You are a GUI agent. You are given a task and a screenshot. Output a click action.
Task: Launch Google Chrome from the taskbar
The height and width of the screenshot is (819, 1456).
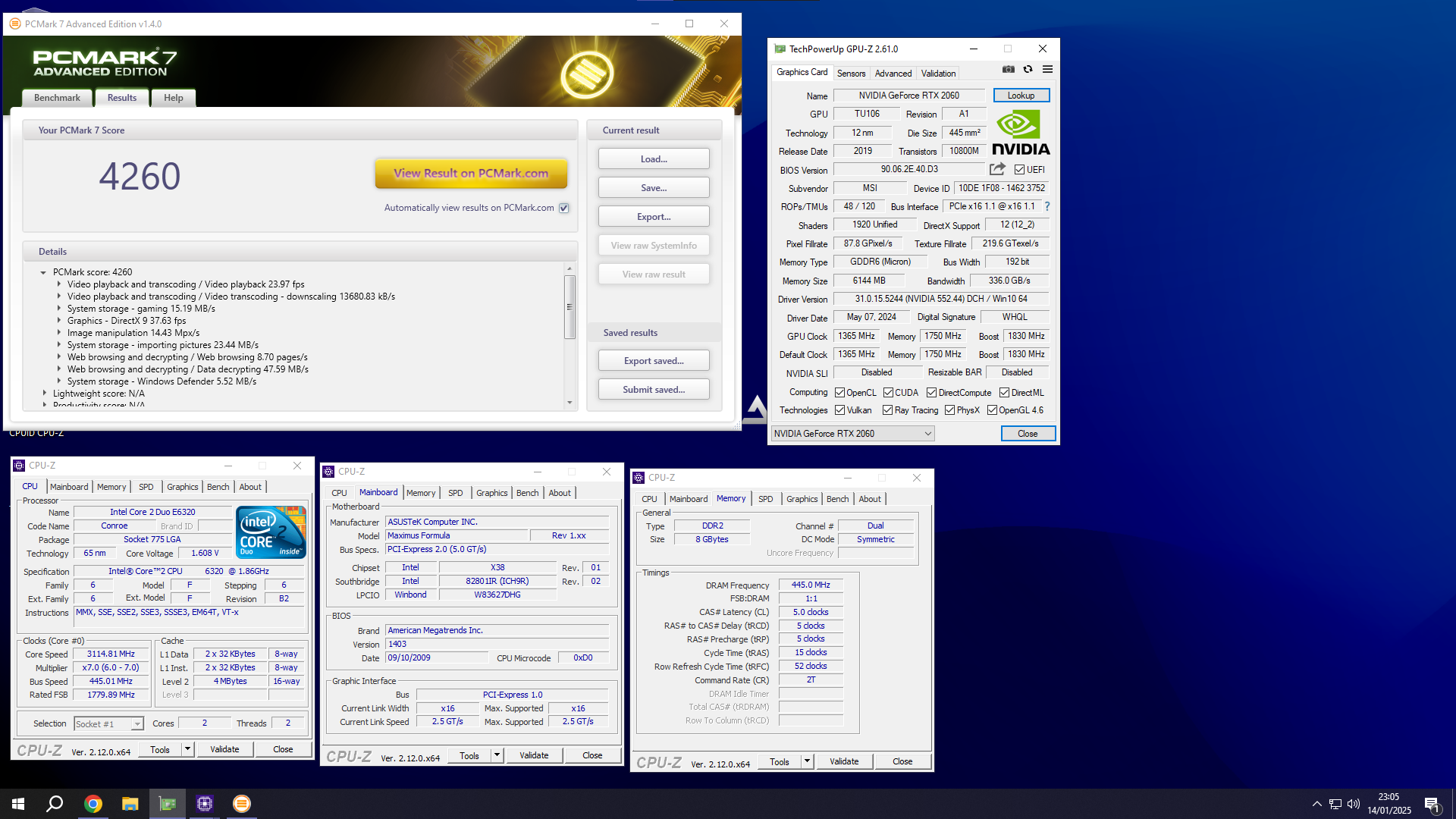point(93,804)
